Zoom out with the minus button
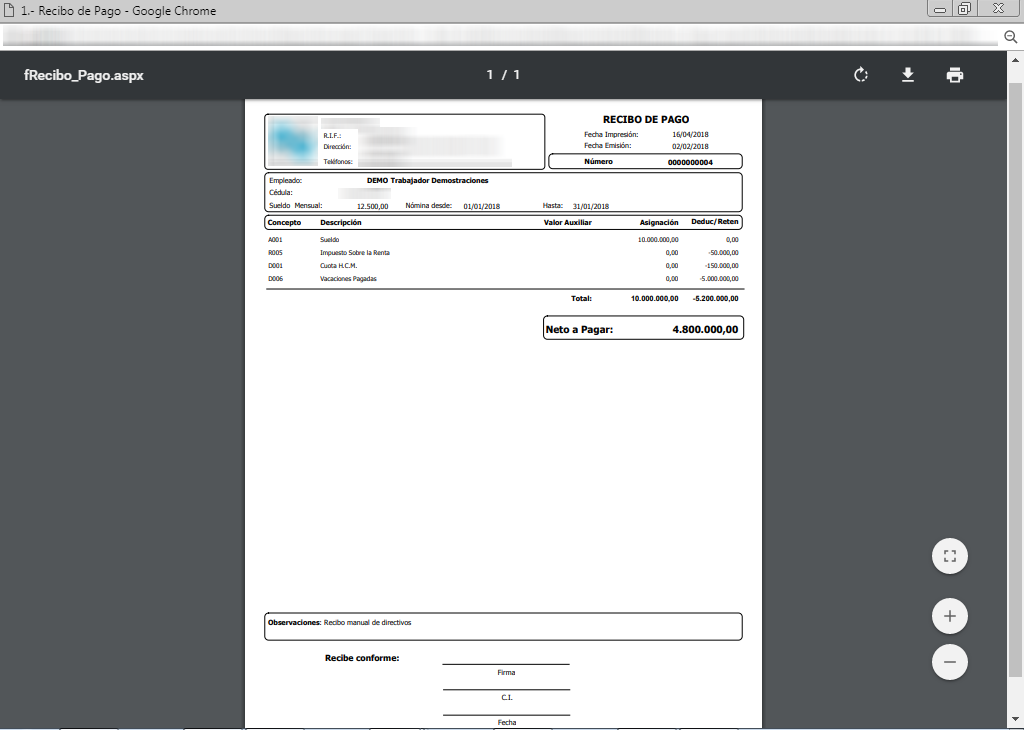Image resolution: width=1024 pixels, height=730 pixels. [x=950, y=662]
